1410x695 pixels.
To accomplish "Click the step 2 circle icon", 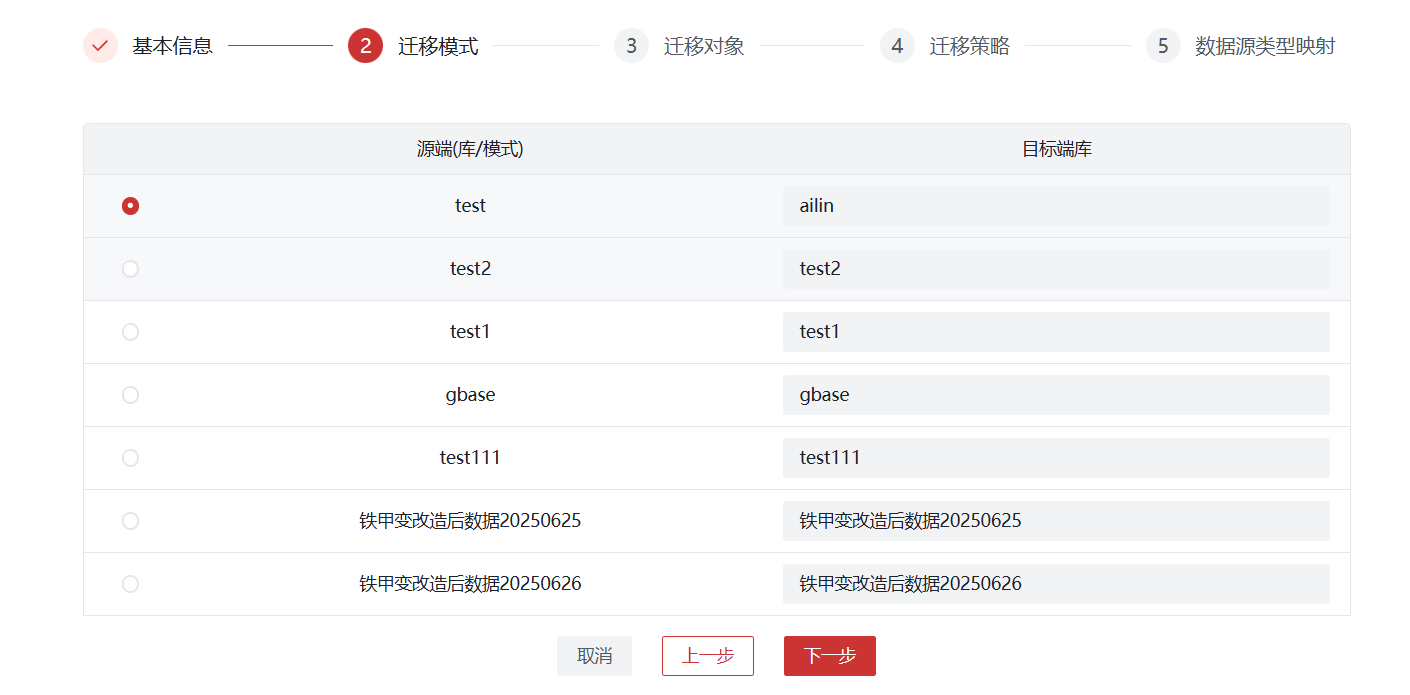I will 365,46.
